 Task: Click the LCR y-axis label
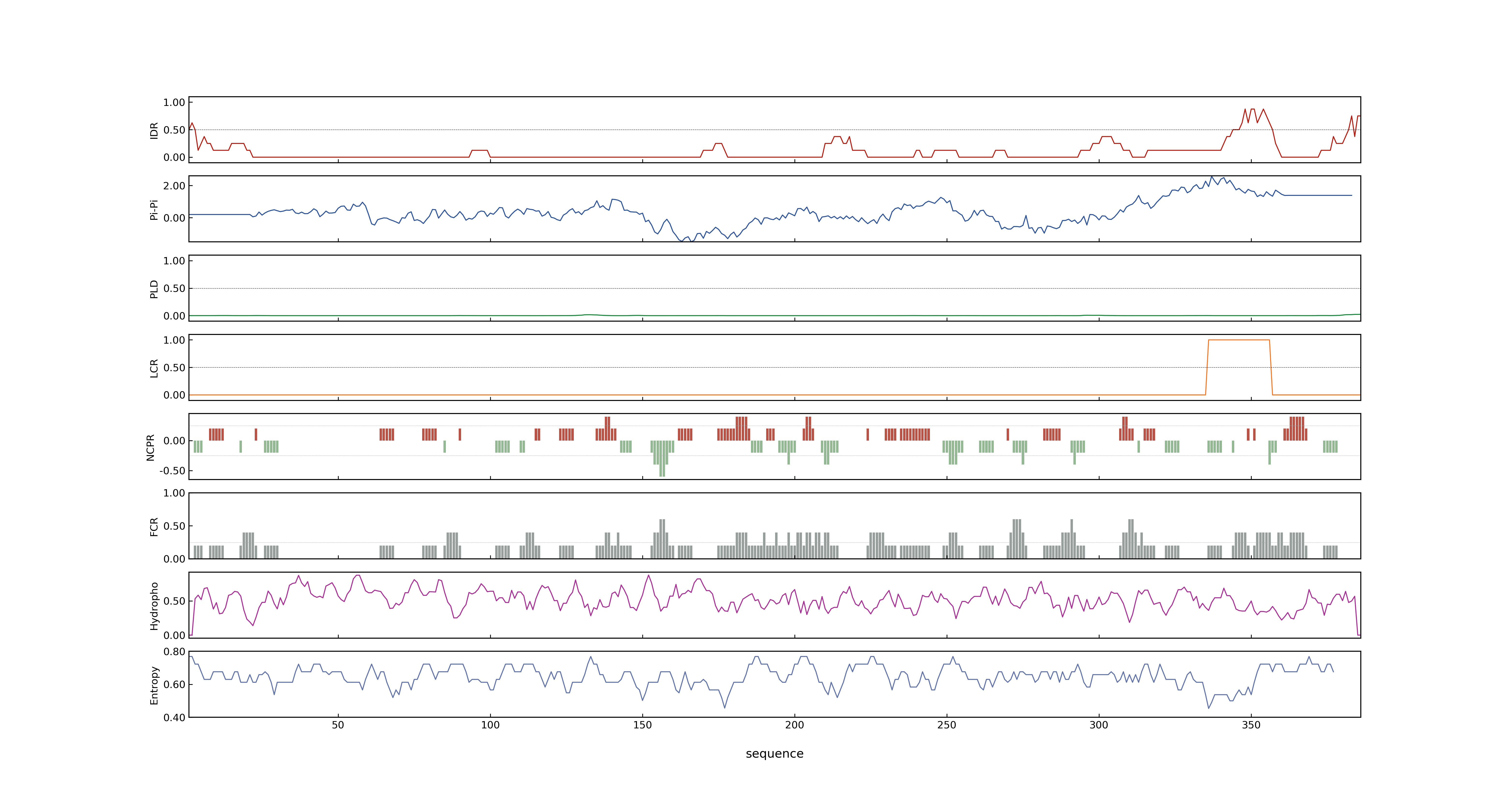154,368
